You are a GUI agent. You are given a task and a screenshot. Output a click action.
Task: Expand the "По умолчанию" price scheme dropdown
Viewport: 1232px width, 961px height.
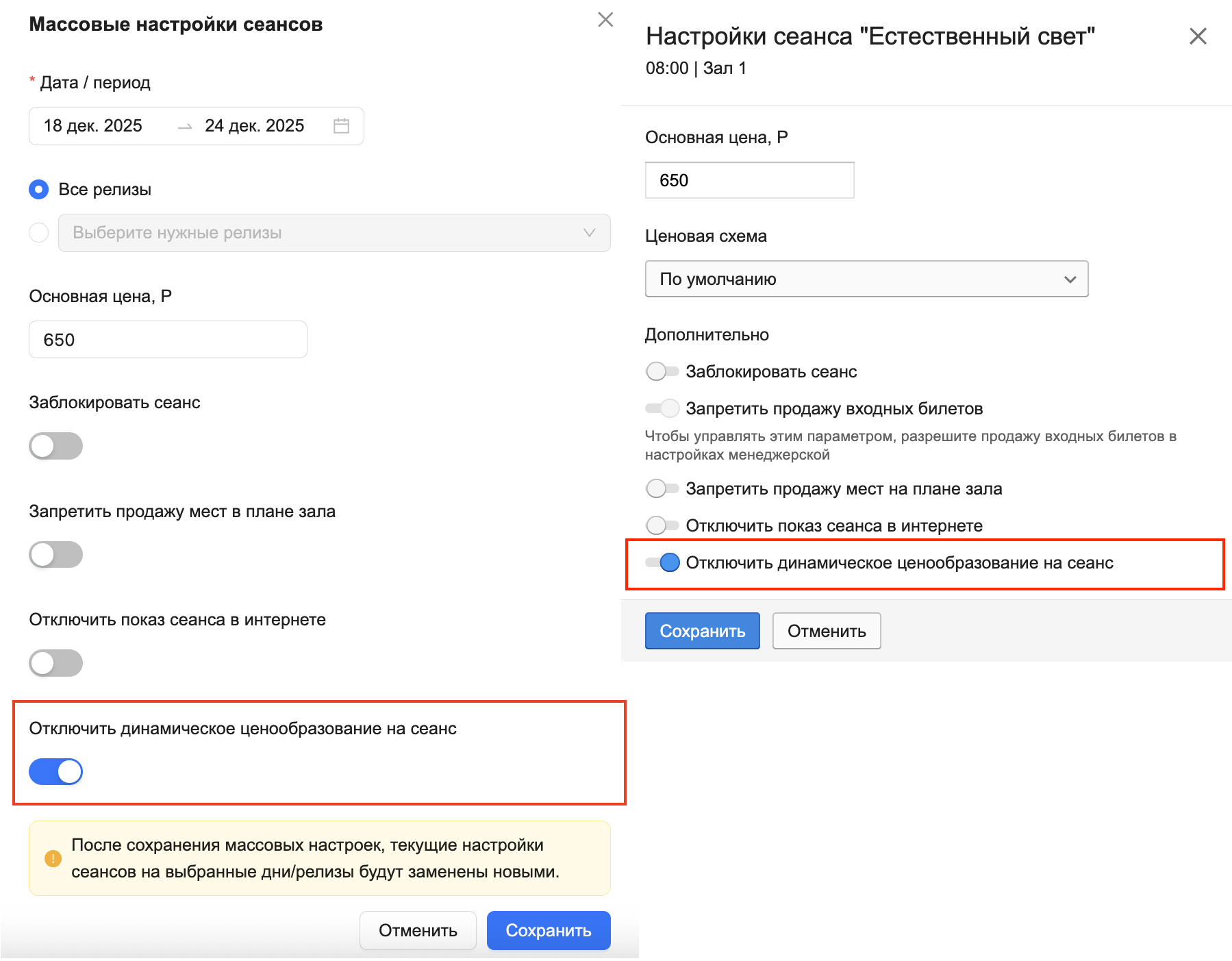(866, 279)
